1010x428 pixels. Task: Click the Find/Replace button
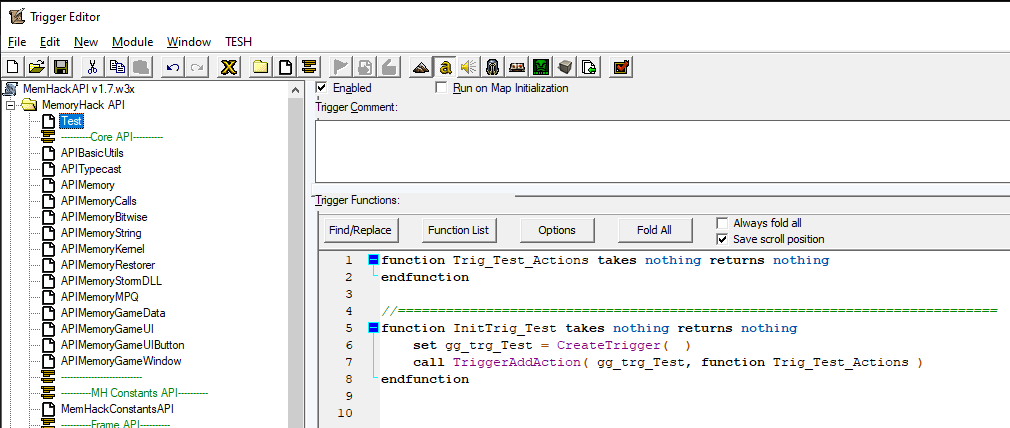click(360, 230)
